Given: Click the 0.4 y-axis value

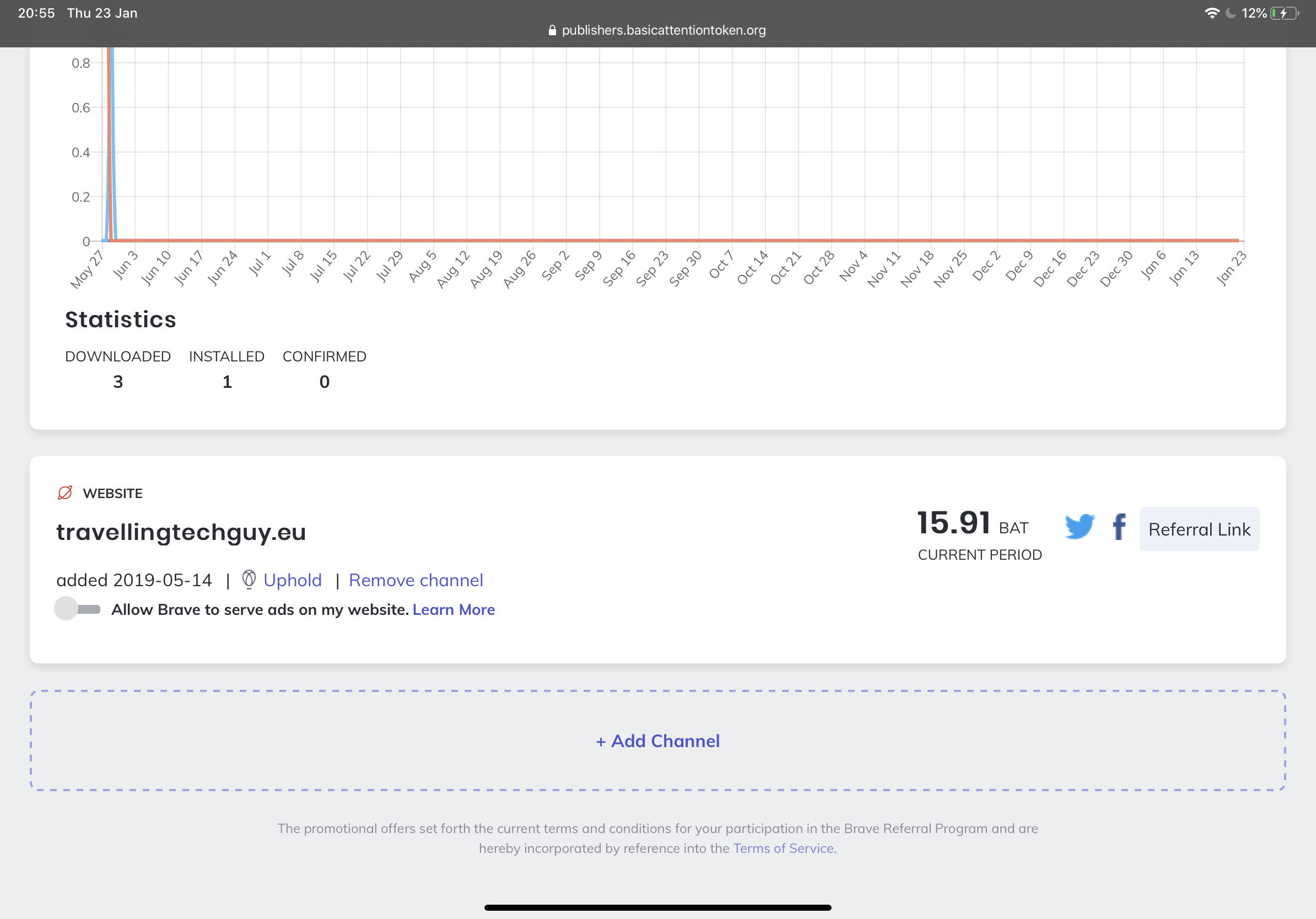Looking at the screenshot, I should pos(81,153).
